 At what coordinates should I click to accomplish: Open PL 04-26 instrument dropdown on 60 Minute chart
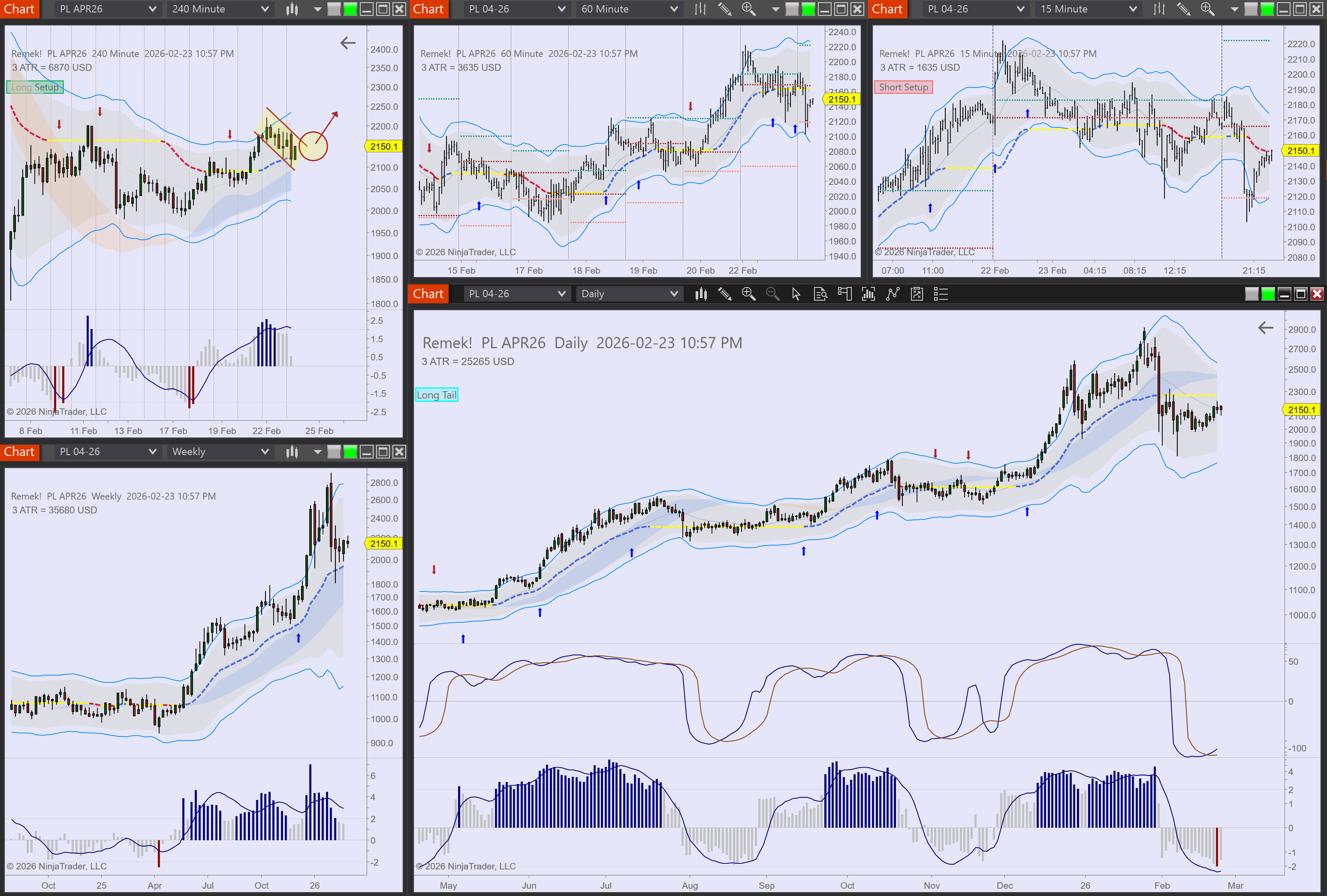(561, 9)
